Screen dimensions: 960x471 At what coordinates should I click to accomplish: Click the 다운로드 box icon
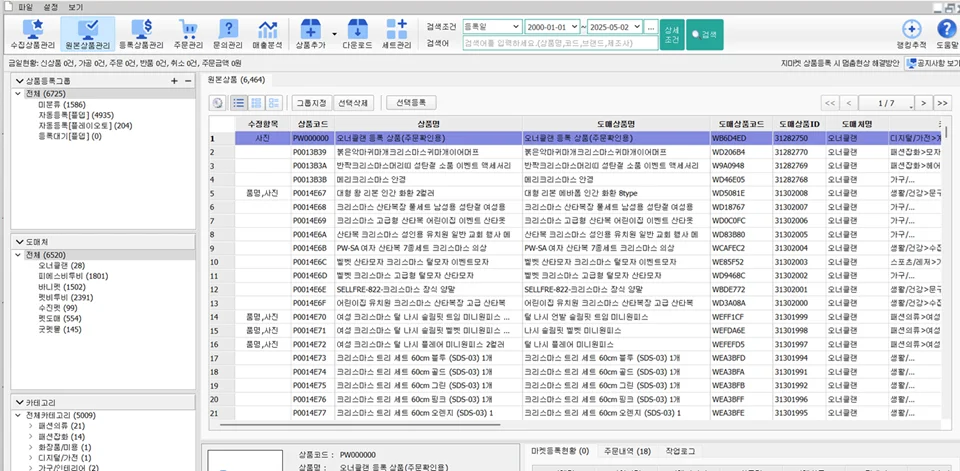coord(357,34)
